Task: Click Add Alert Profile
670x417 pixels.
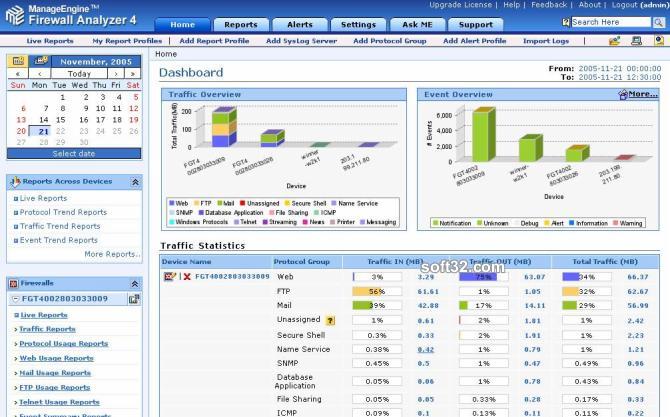Action: click(475, 41)
